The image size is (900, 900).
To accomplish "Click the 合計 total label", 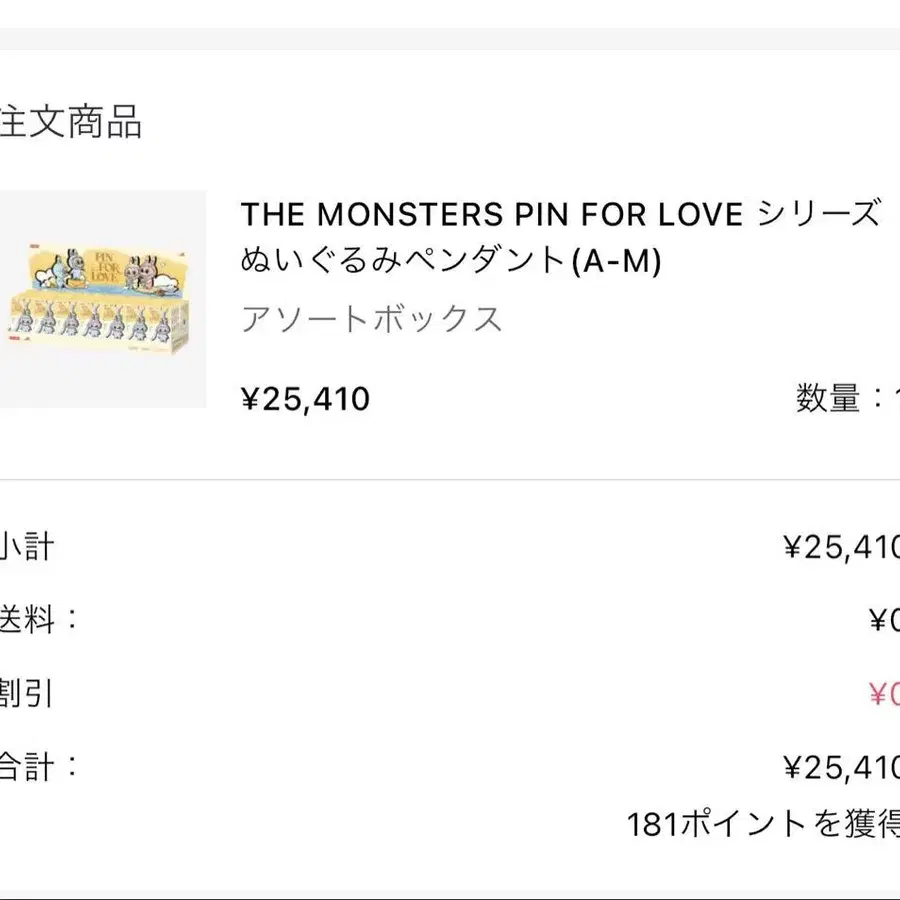I will 38,767.
